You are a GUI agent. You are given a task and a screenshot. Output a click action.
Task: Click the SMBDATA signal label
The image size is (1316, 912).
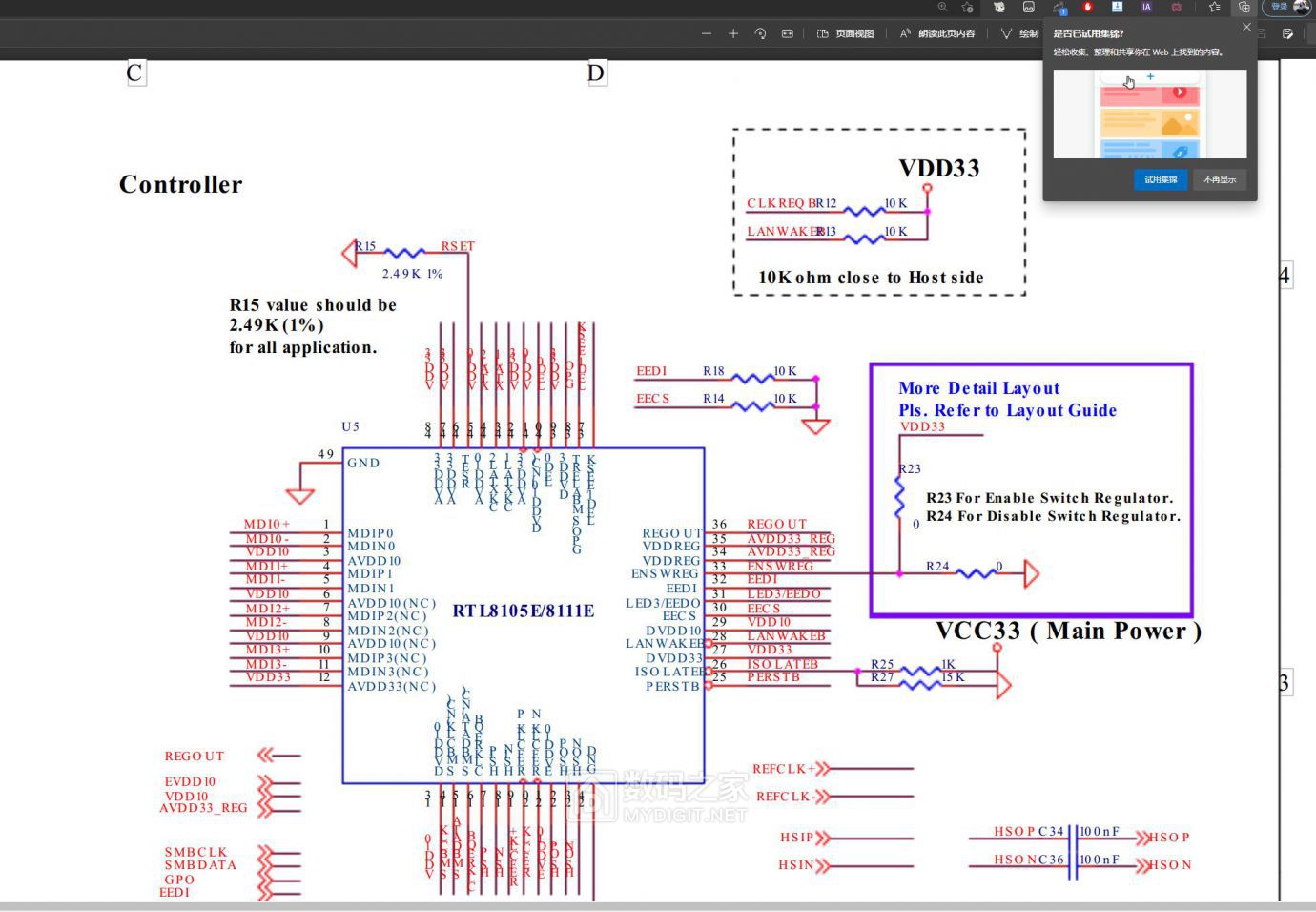coord(200,865)
